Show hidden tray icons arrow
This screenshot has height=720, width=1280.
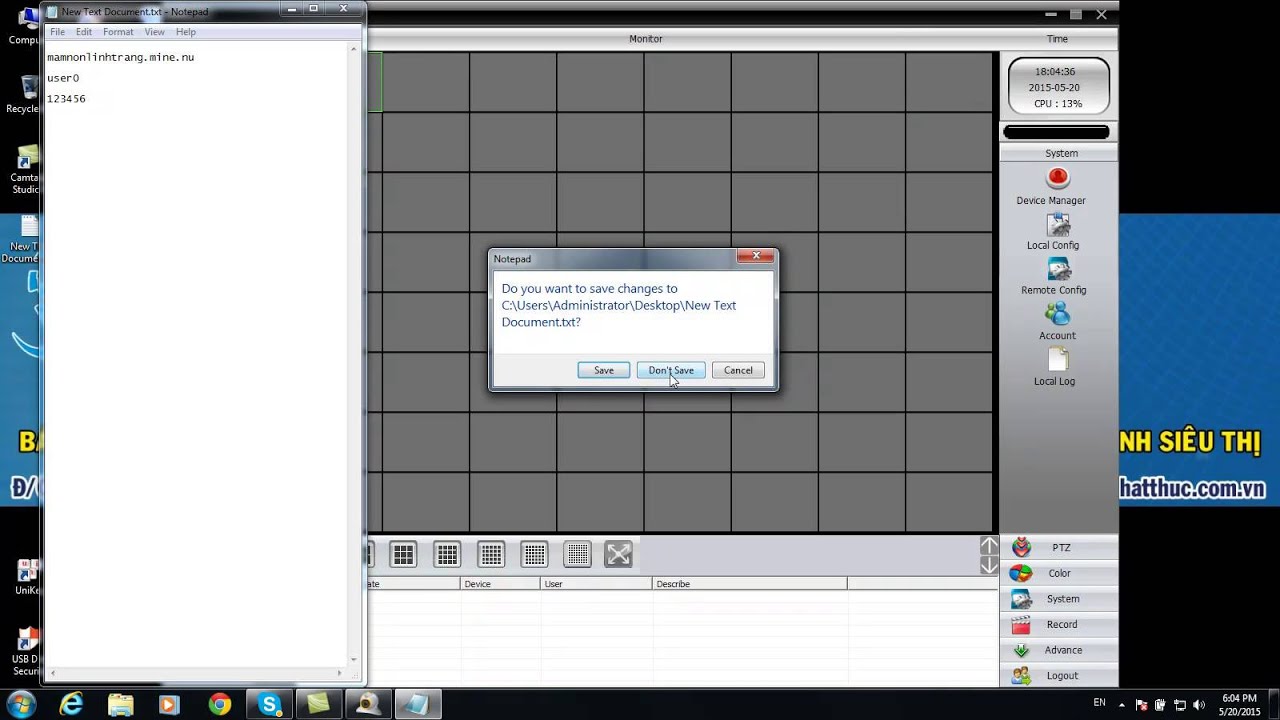click(1124, 705)
